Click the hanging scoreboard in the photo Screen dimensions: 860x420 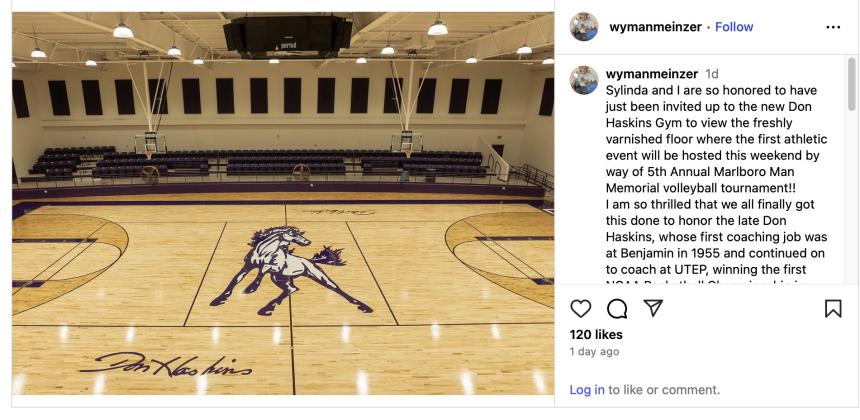click(288, 36)
